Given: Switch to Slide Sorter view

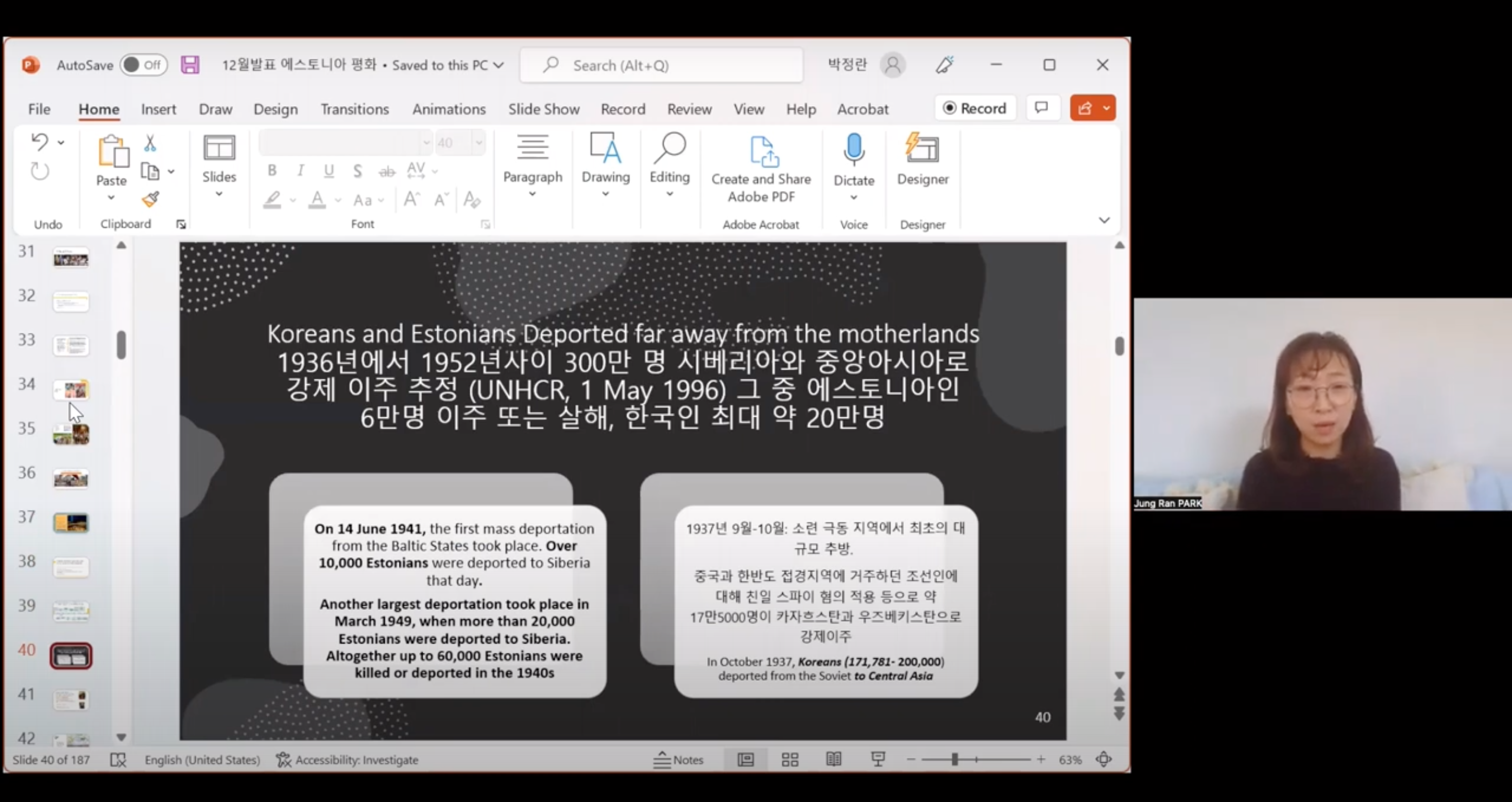Looking at the screenshot, I should tap(790, 760).
